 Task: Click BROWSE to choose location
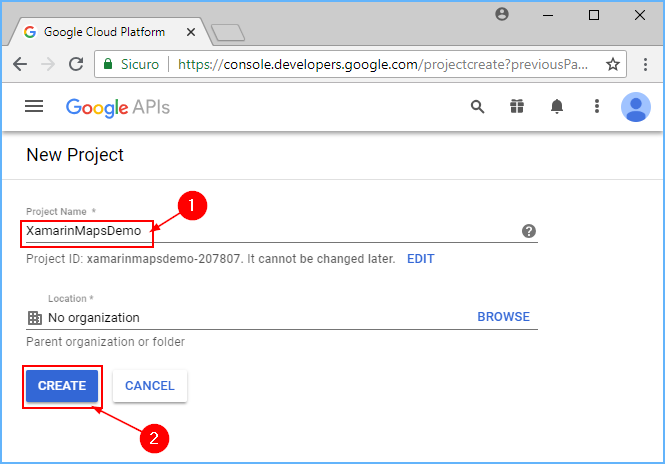pyautogui.click(x=503, y=317)
